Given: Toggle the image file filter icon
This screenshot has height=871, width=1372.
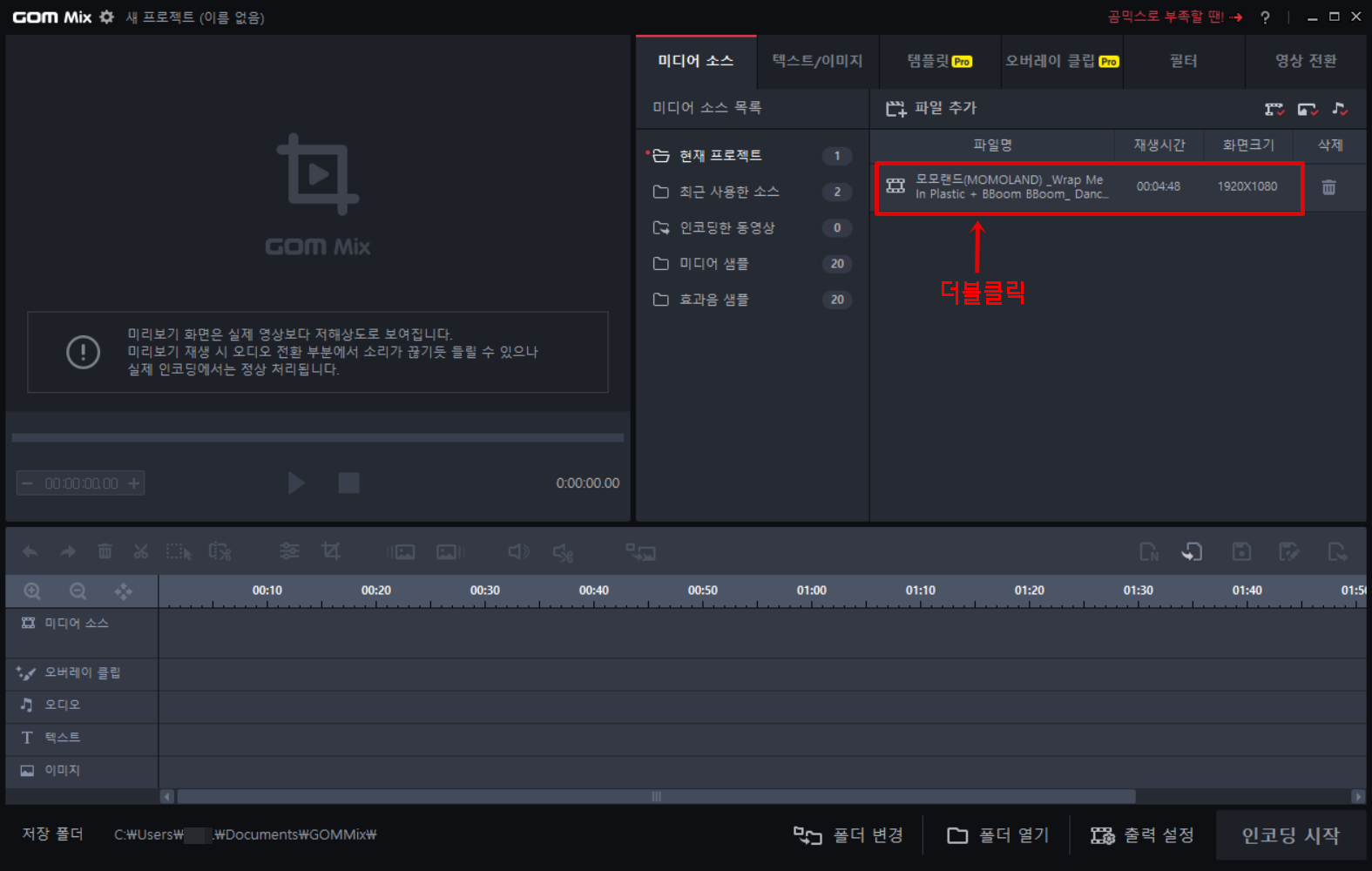Looking at the screenshot, I should 1307,109.
